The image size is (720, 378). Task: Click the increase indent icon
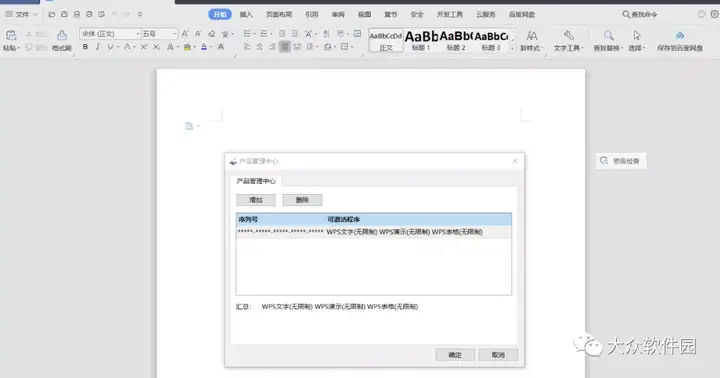(x=295, y=34)
